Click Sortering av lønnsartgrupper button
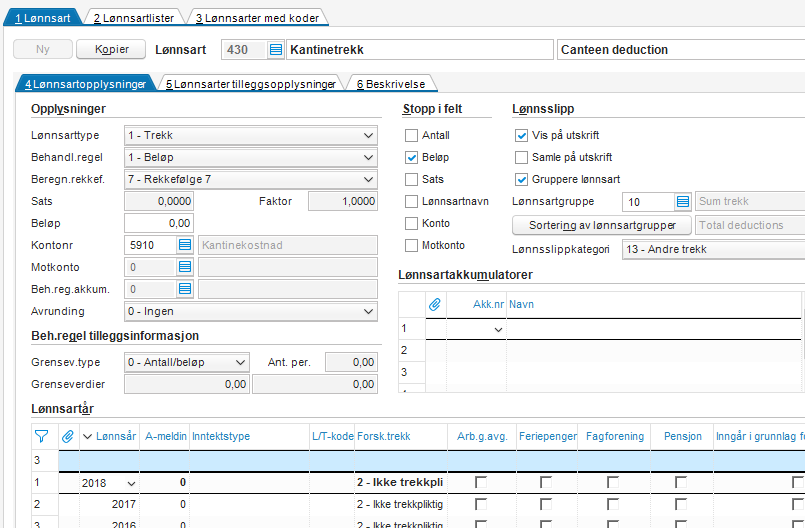Screen dimensions: 805x528 coord(602,225)
